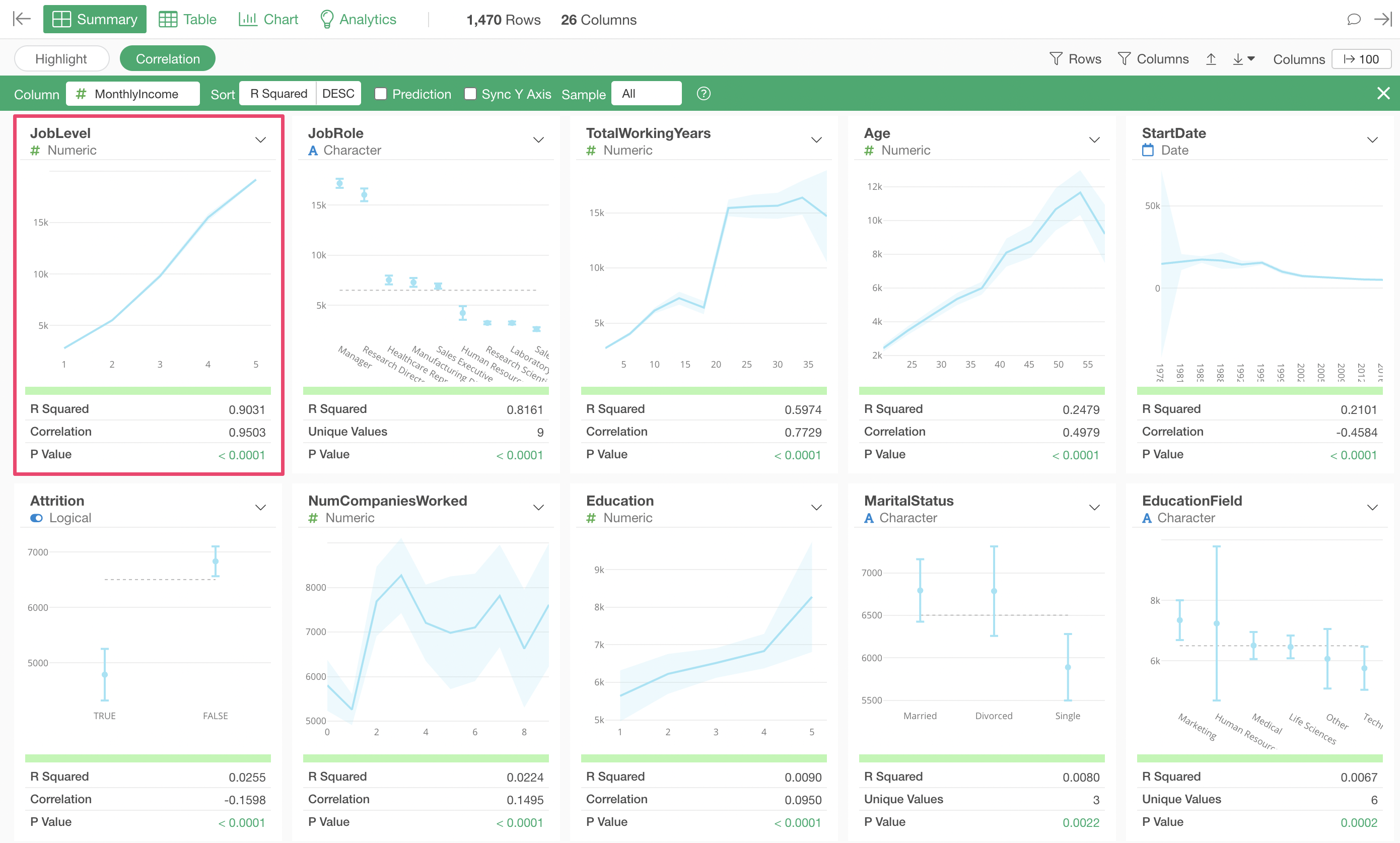Expand the JobRole card chevron menu

click(538, 139)
